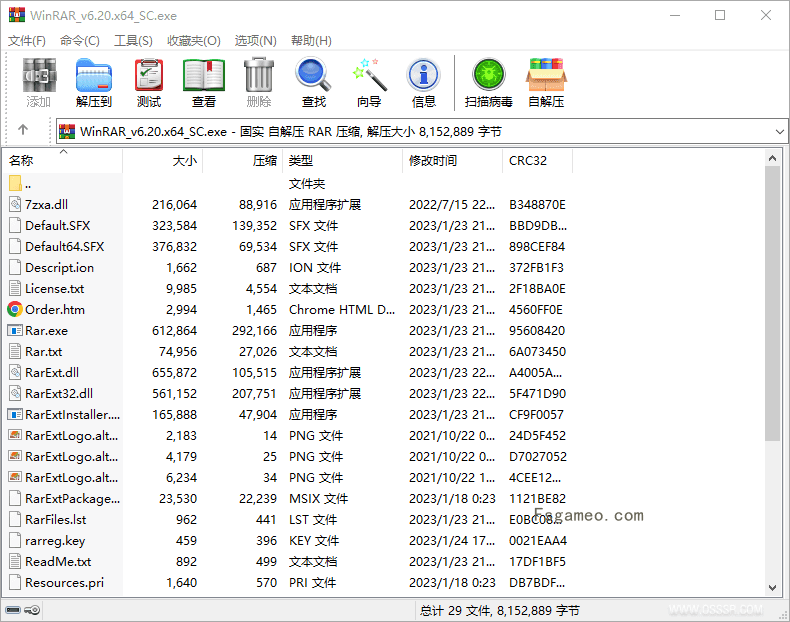790x622 pixels.
Task: Sort by the CRC32 column header
Action: [x=538, y=161]
